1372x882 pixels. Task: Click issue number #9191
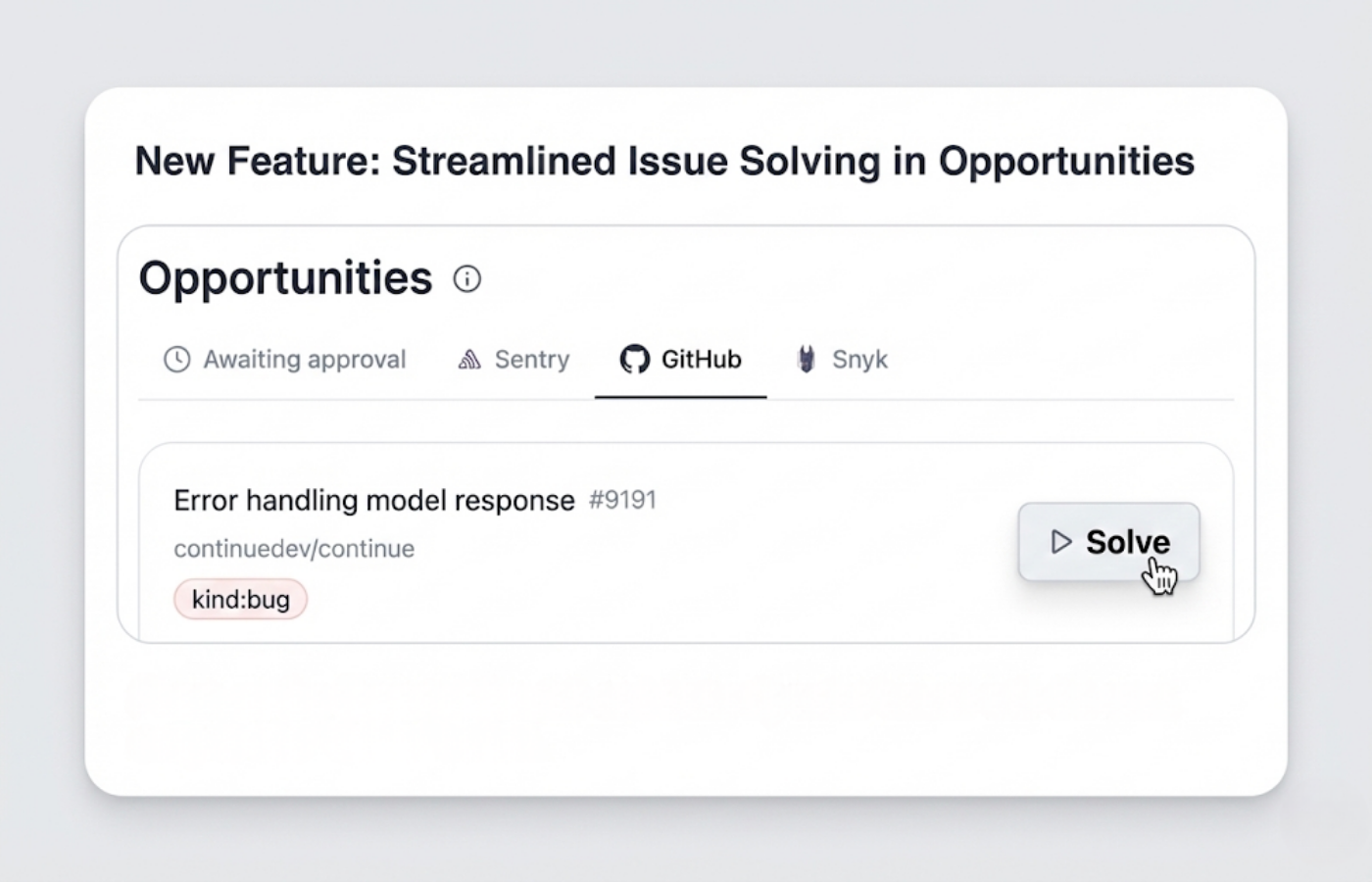(622, 501)
